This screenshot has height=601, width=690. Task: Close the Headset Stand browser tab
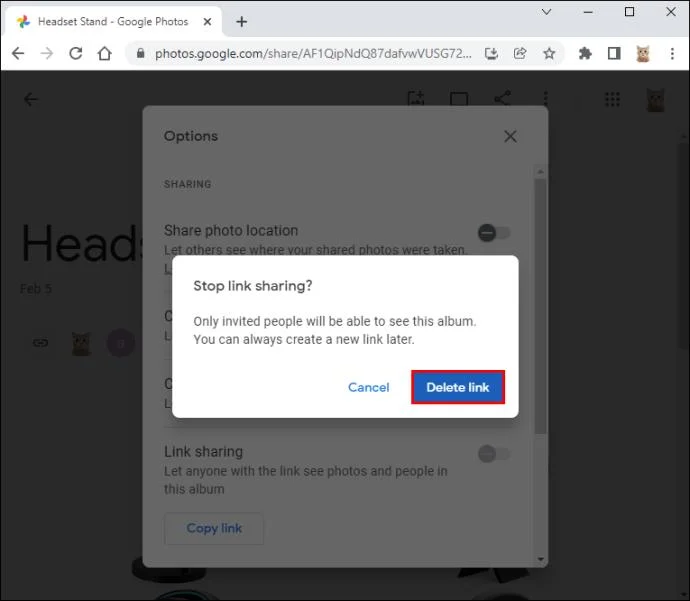tap(207, 22)
